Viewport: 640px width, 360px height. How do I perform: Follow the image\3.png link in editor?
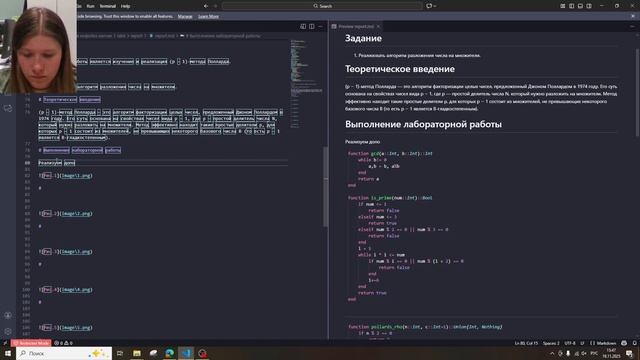coord(76,251)
